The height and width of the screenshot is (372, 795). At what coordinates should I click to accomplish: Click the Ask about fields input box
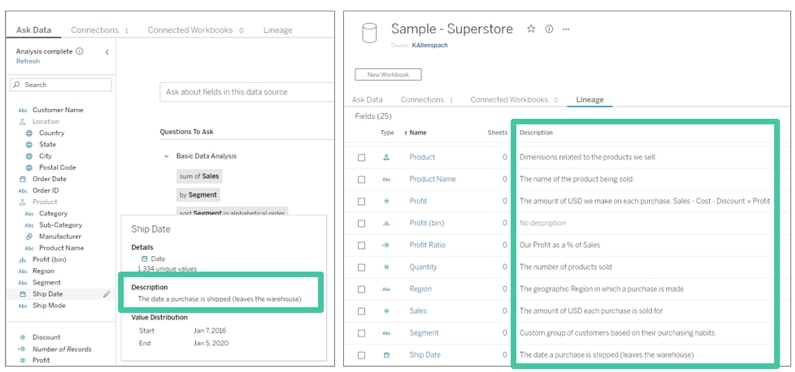click(x=246, y=92)
